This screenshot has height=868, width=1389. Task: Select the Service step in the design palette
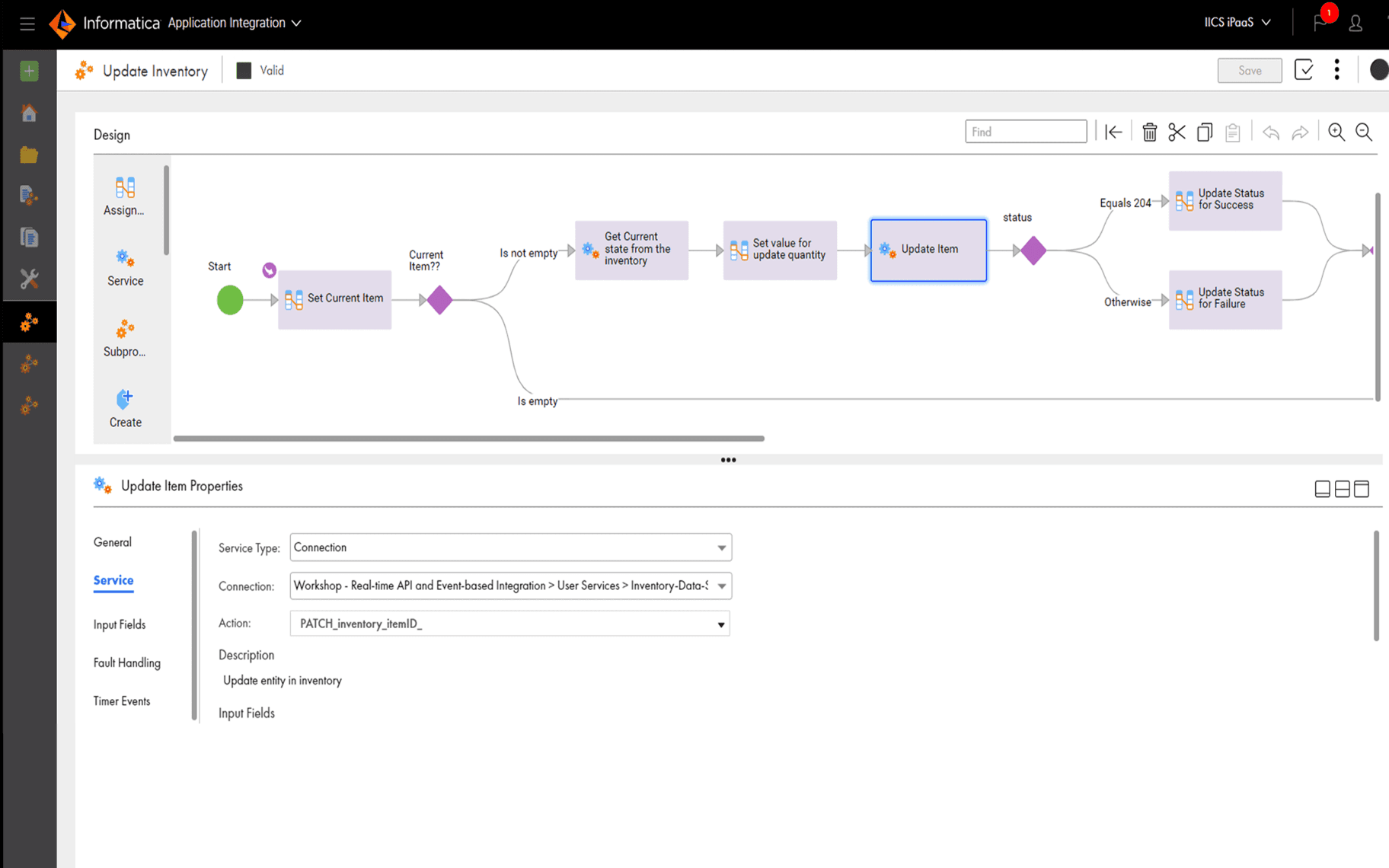[x=124, y=268]
